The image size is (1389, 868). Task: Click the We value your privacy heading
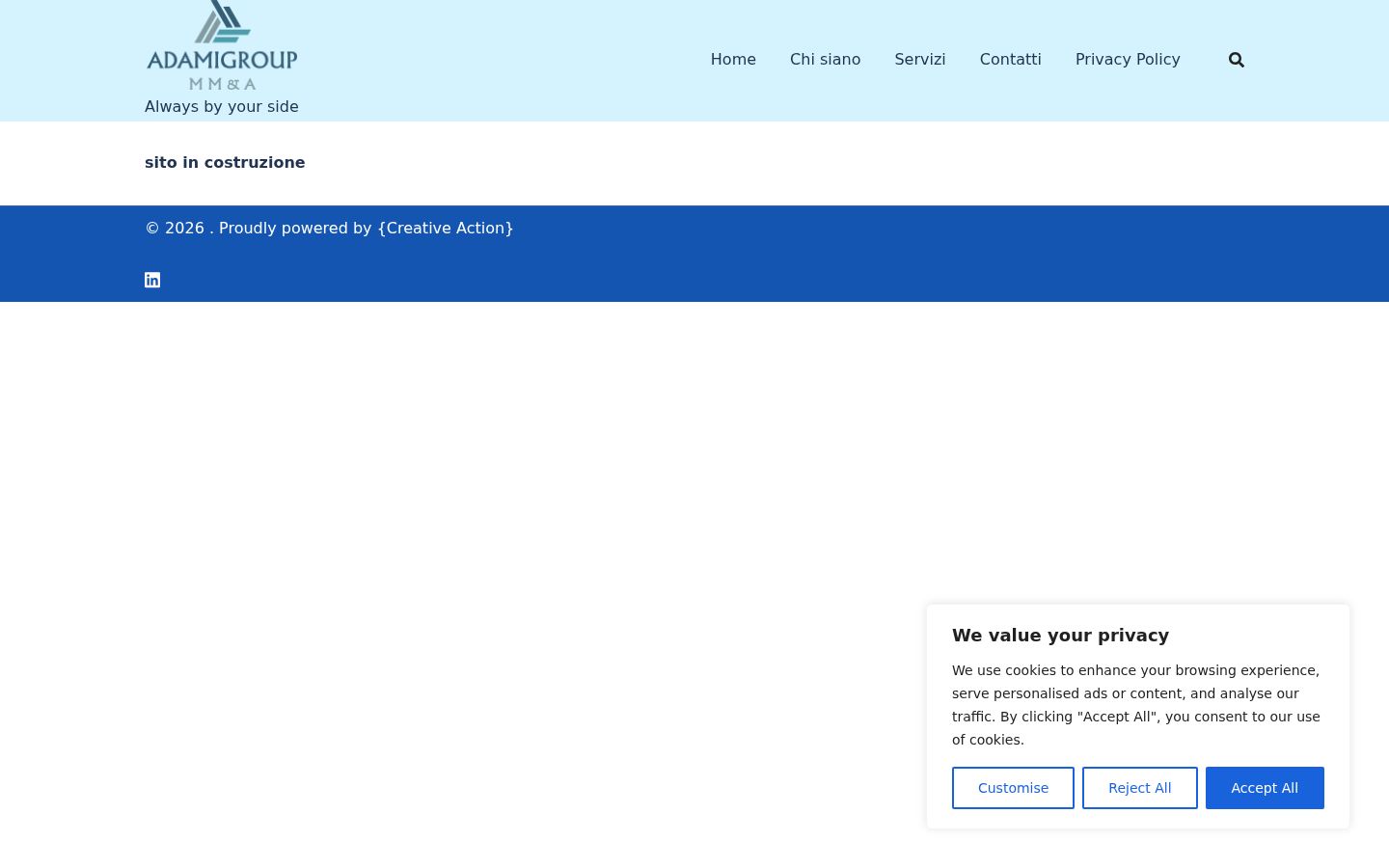pos(1060,635)
